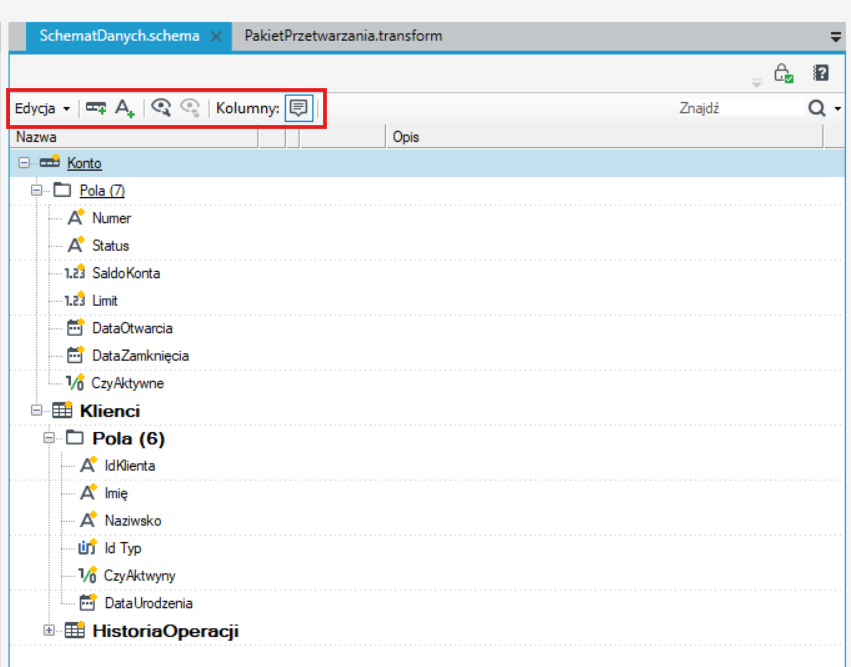Close the SchematDanych.schema tab
Screen dimensions: 851x667
pyautogui.click(x=216, y=36)
